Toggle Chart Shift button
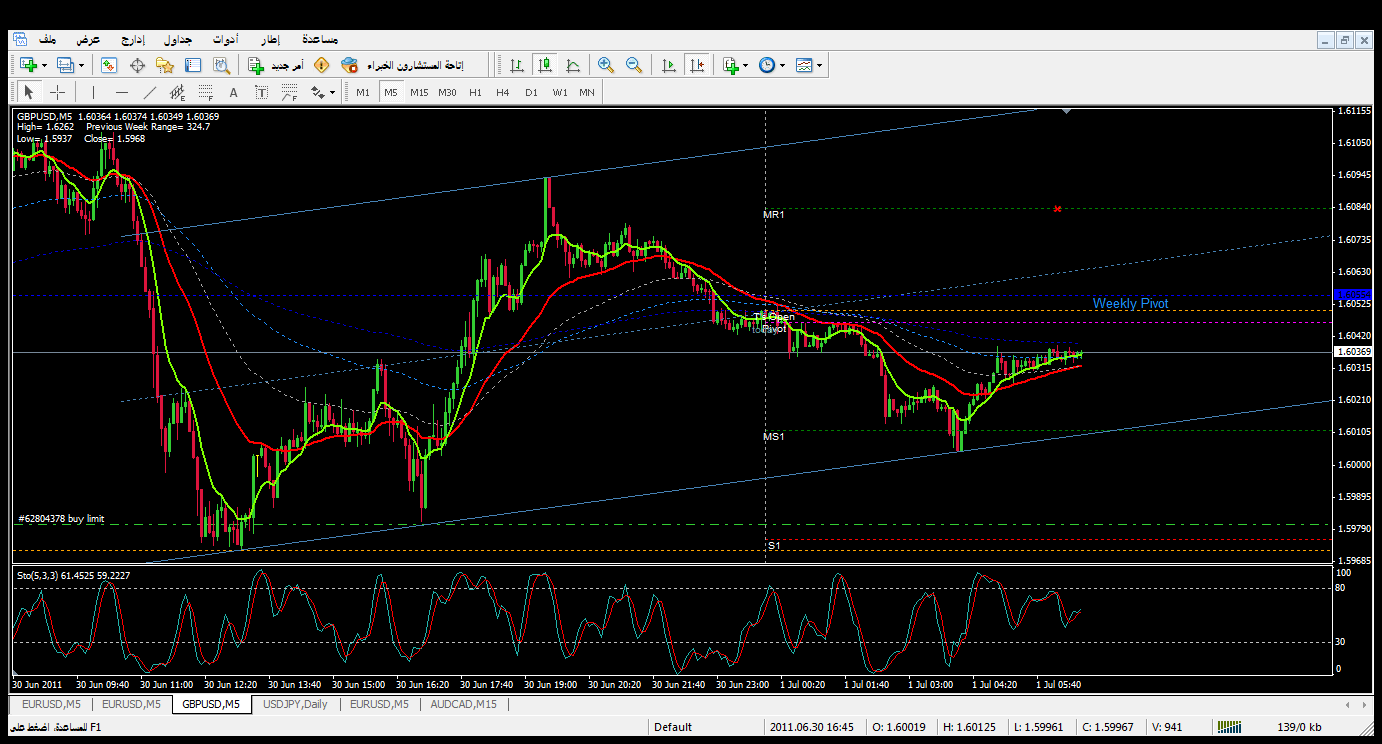The image size is (1382, 744). (x=697, y=65)
